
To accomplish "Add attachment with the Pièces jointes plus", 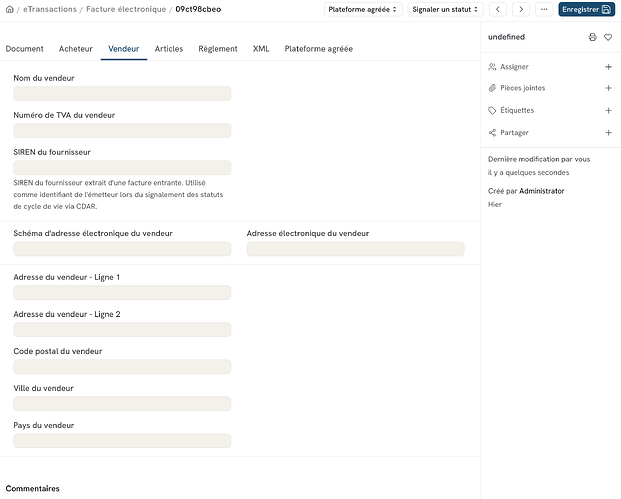I will coord(609,88).
